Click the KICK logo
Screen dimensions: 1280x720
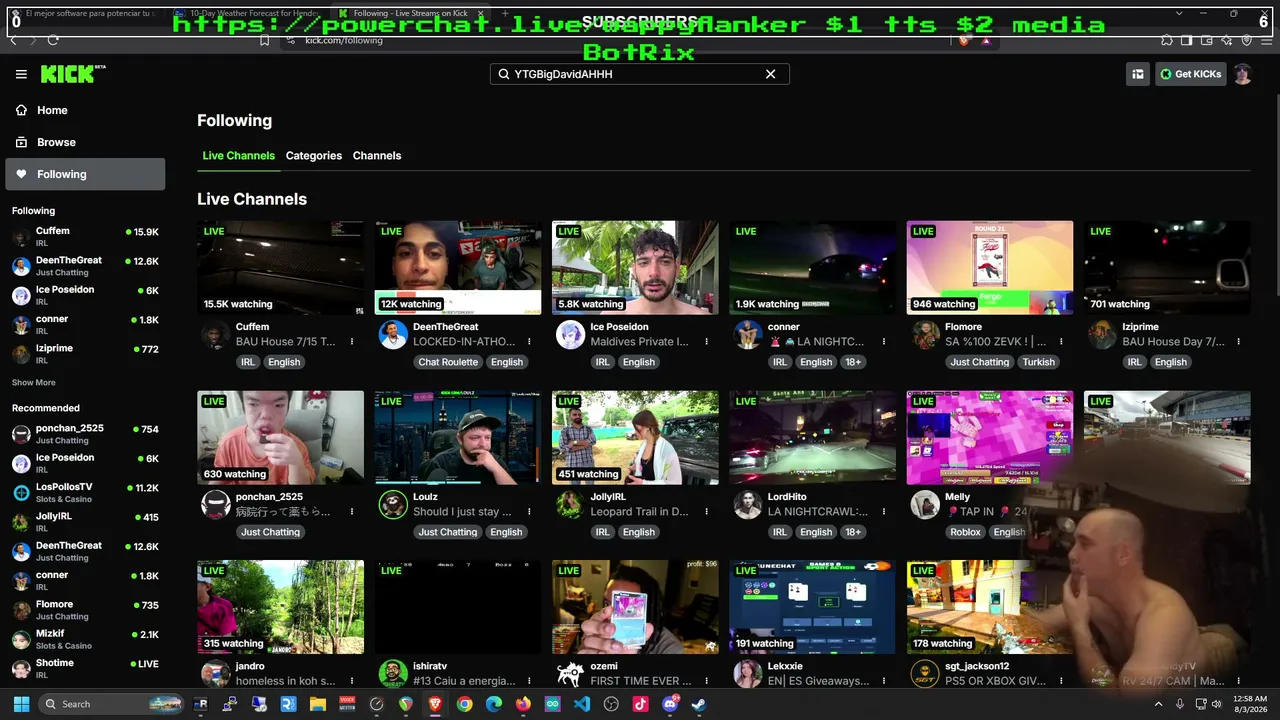click(x=72, y=74)
